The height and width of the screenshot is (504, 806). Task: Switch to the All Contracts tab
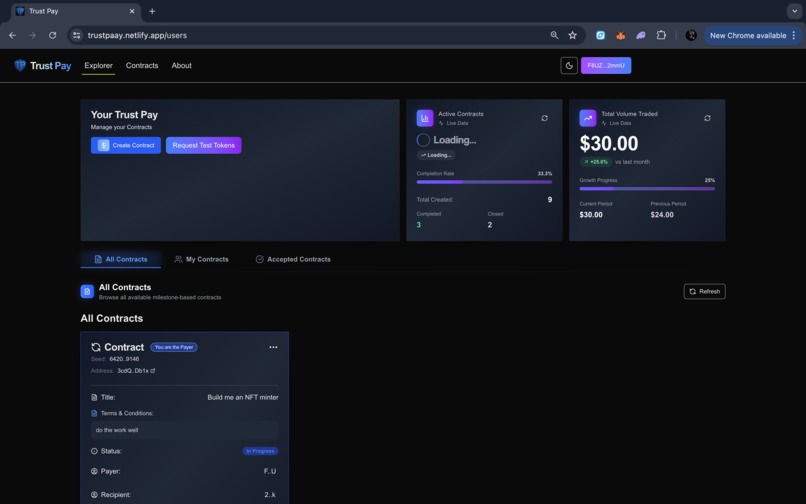pos(121,259)
